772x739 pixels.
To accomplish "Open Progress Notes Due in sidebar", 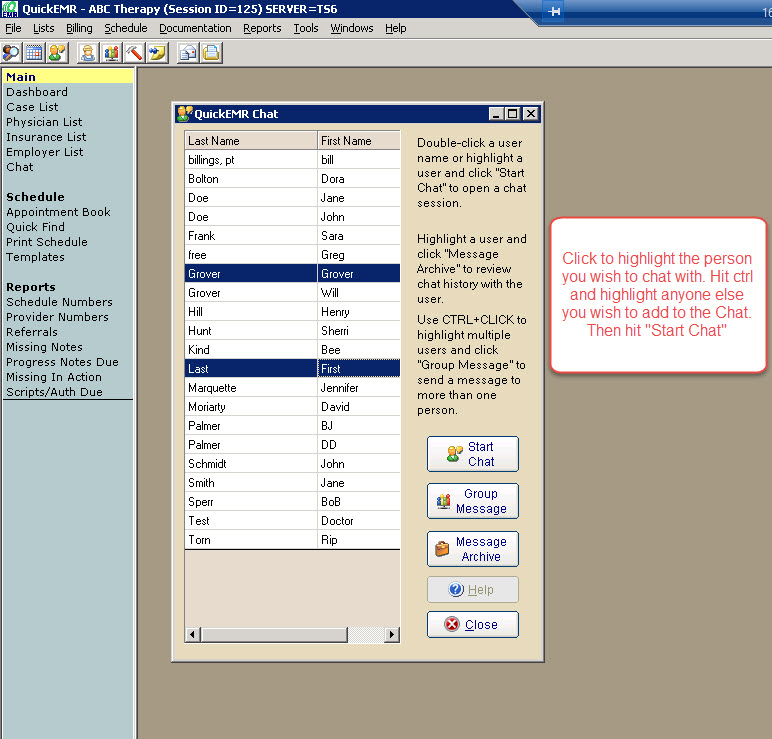I will point(62,362).
